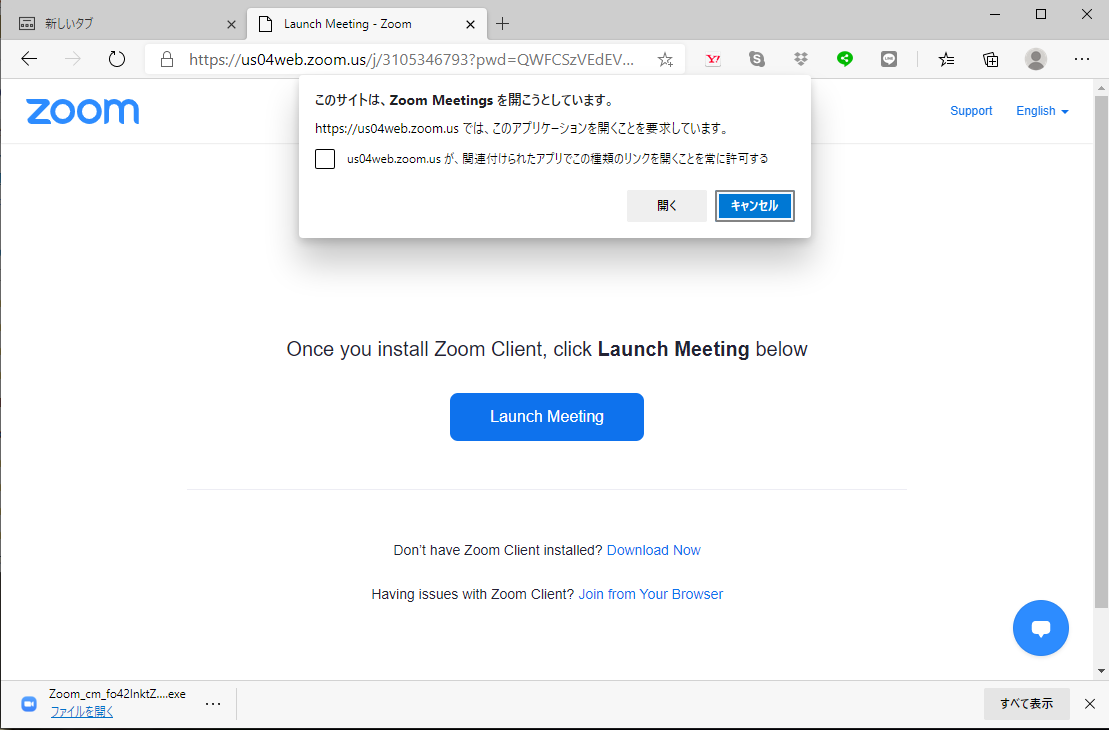Image resolution: width=1109 pixels, height=730 pixels.
Task: Click Join from Your Browser link
Action: coord(651,594)
